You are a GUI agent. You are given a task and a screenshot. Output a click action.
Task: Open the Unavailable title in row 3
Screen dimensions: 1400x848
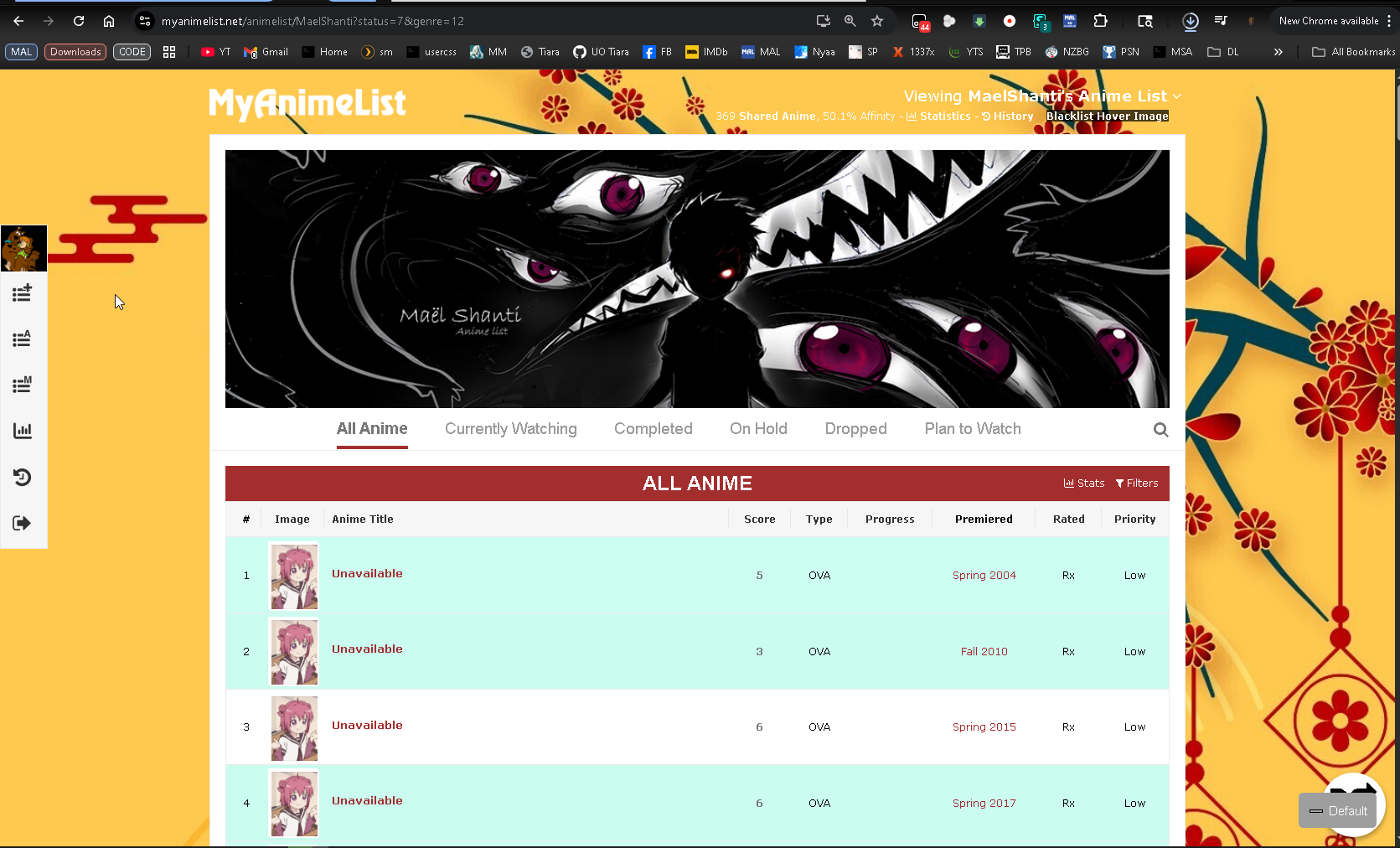(x=367, y=726)
